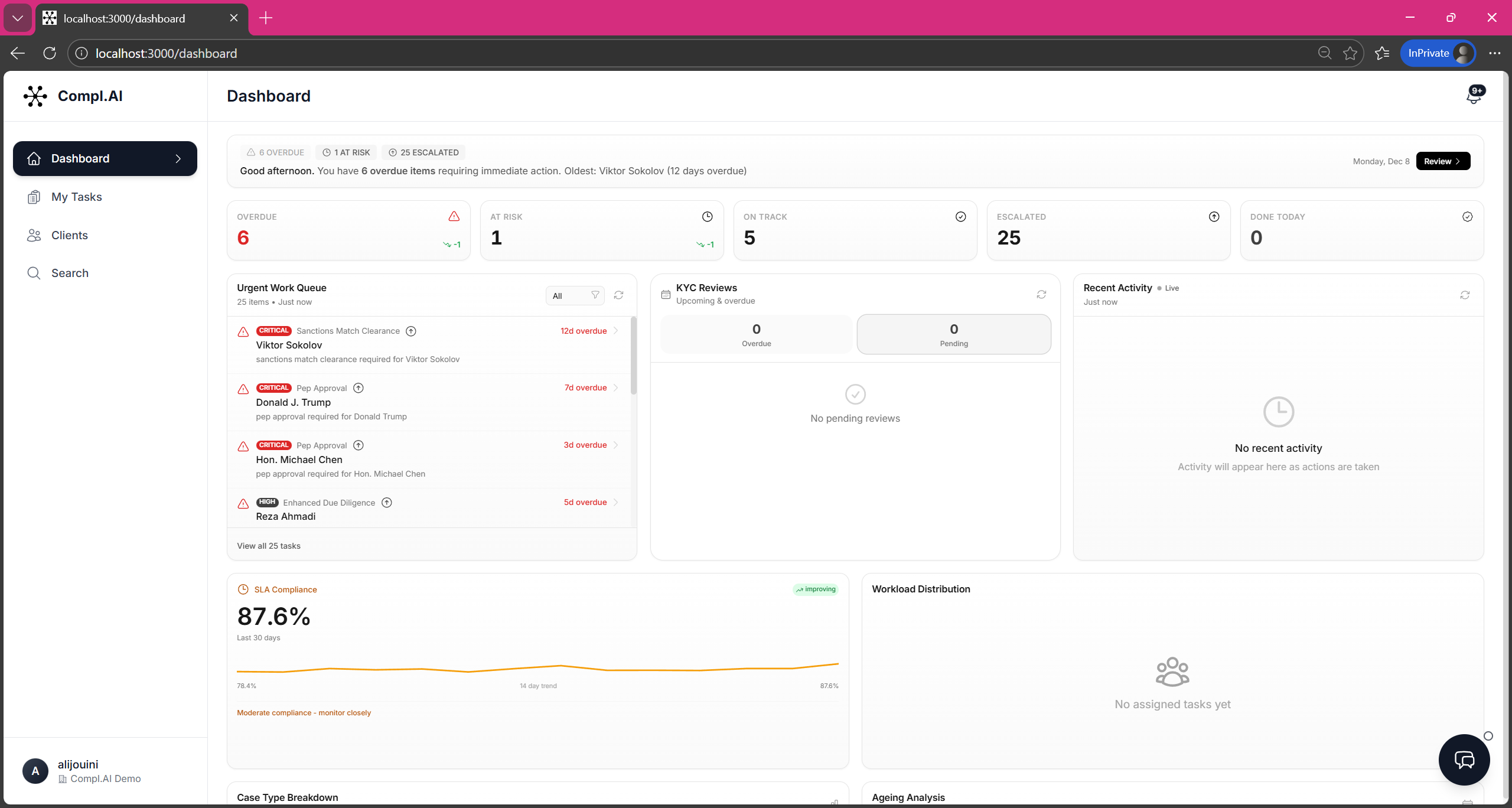
Task: Select the Pending toggle in KYC Reviews
Action: (x=953, y=334)
